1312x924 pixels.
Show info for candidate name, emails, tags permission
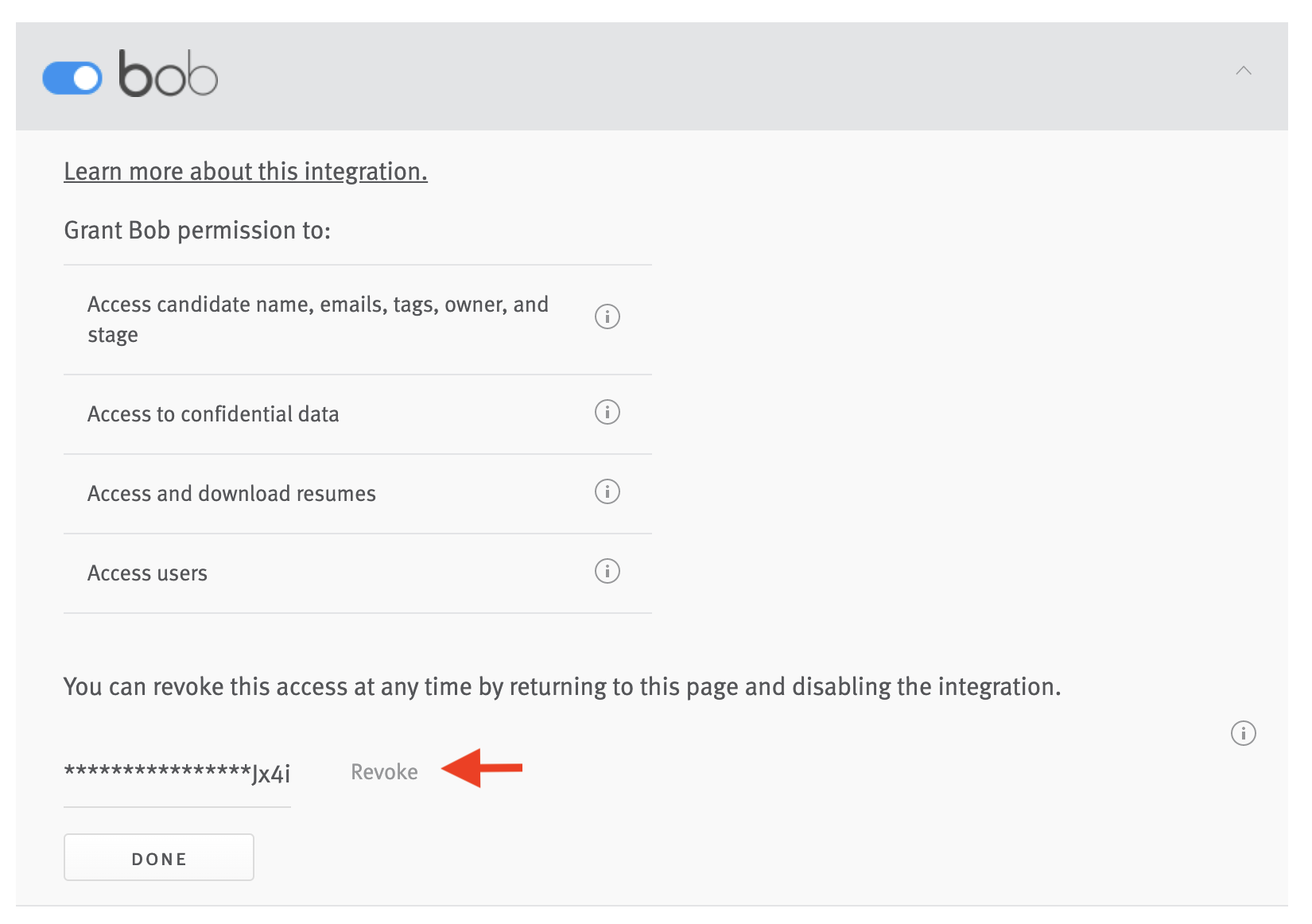pyautogui.click(x=607, y=316)
